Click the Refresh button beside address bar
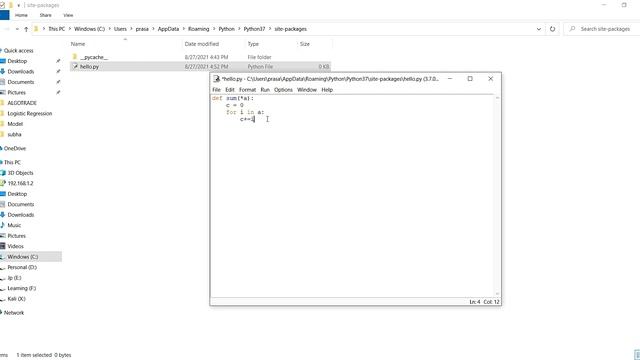Viewport: 640px width, 360px height. click(552, 29)
